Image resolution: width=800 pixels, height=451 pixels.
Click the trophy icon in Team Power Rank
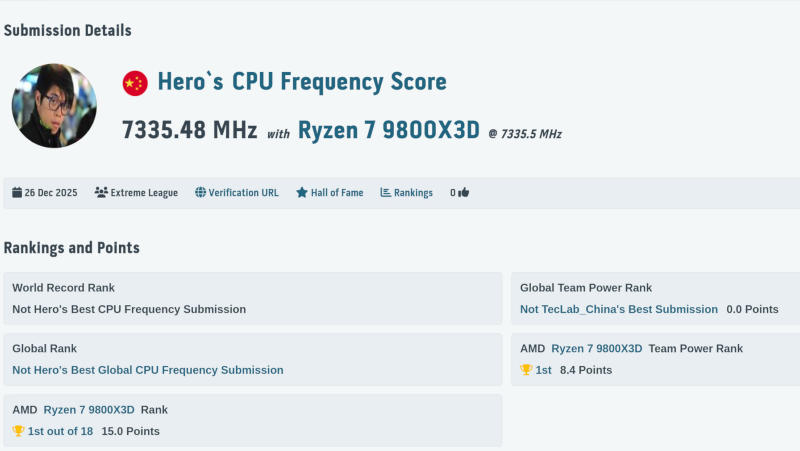point(526,370)
